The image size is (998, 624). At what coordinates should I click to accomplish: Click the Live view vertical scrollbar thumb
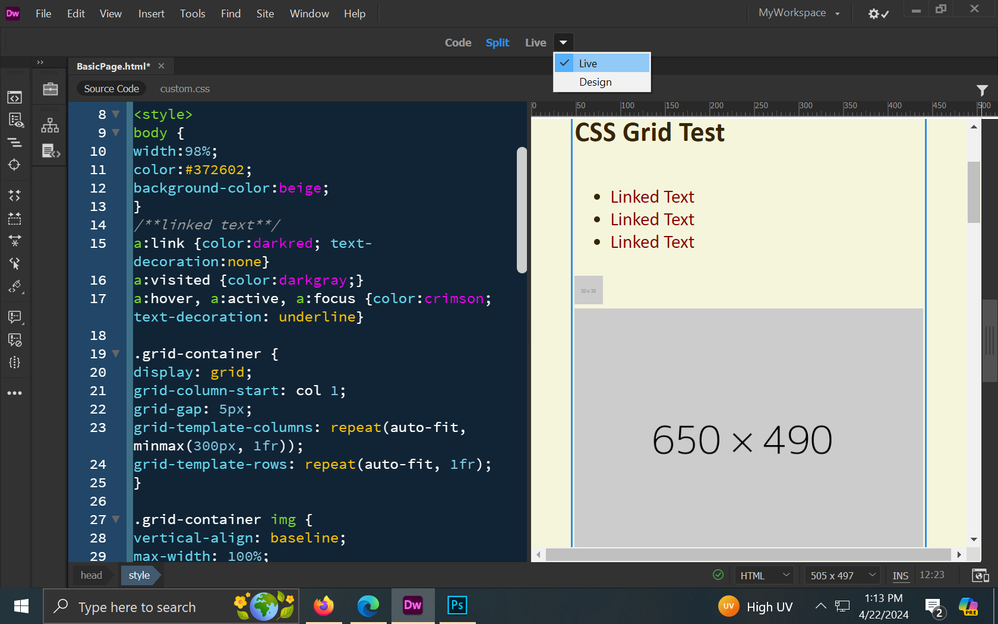click(x=974, y=192)
